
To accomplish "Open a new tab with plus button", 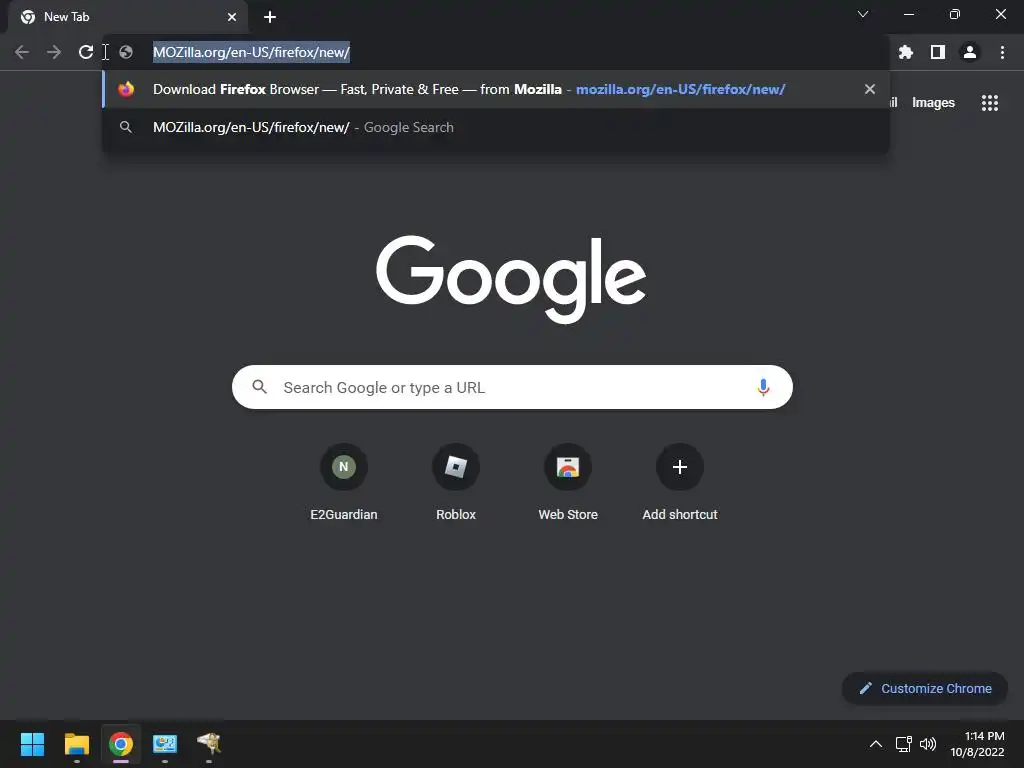I will (270, 17).
